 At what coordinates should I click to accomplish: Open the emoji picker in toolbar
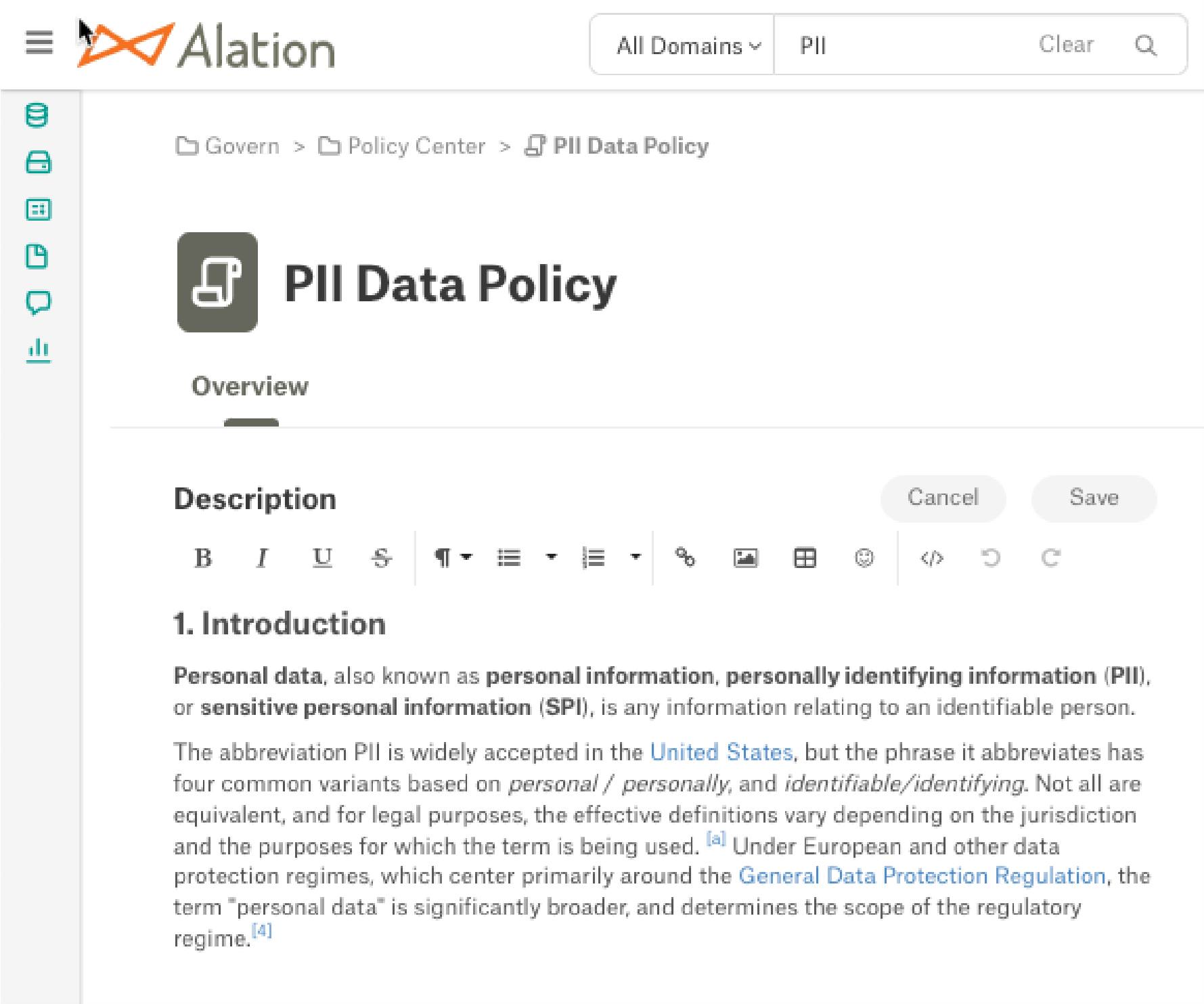point(864,558)
